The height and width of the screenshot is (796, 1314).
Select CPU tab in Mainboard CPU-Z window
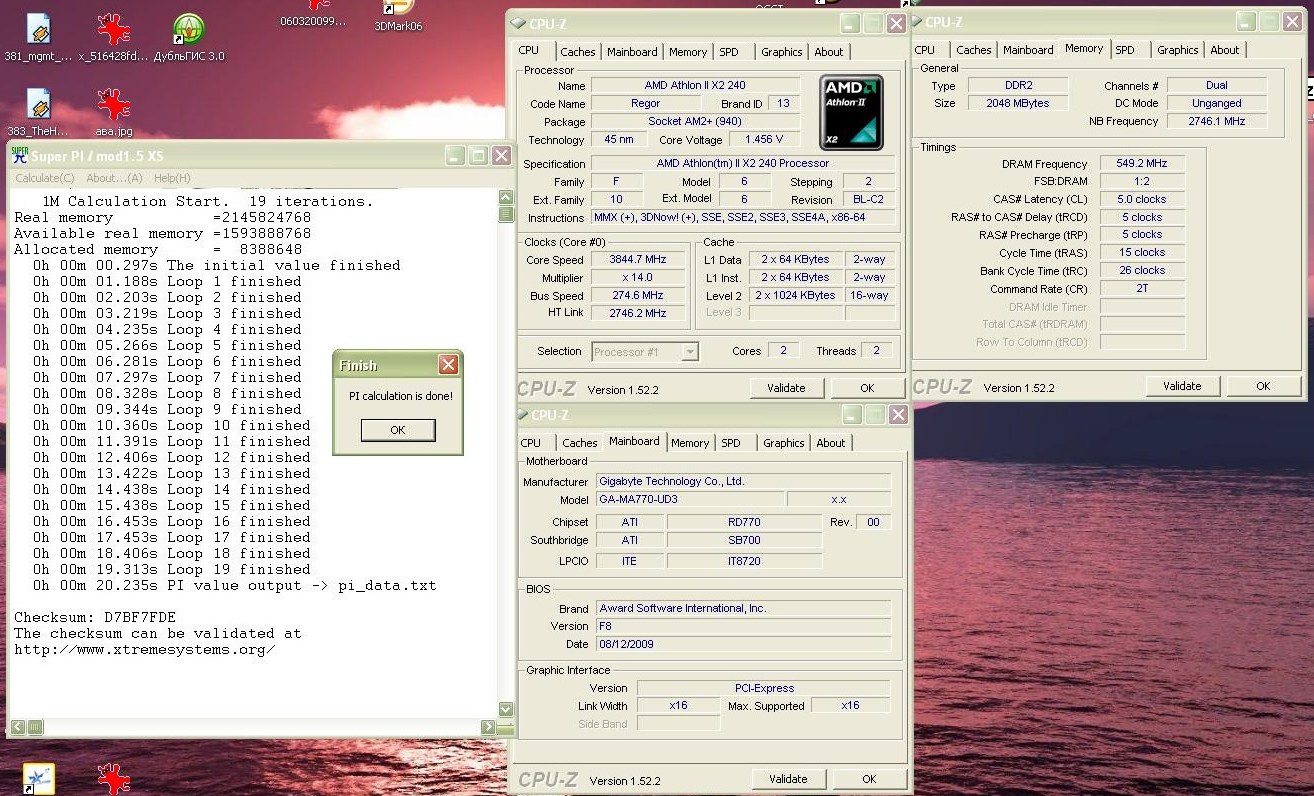point(531,443)
